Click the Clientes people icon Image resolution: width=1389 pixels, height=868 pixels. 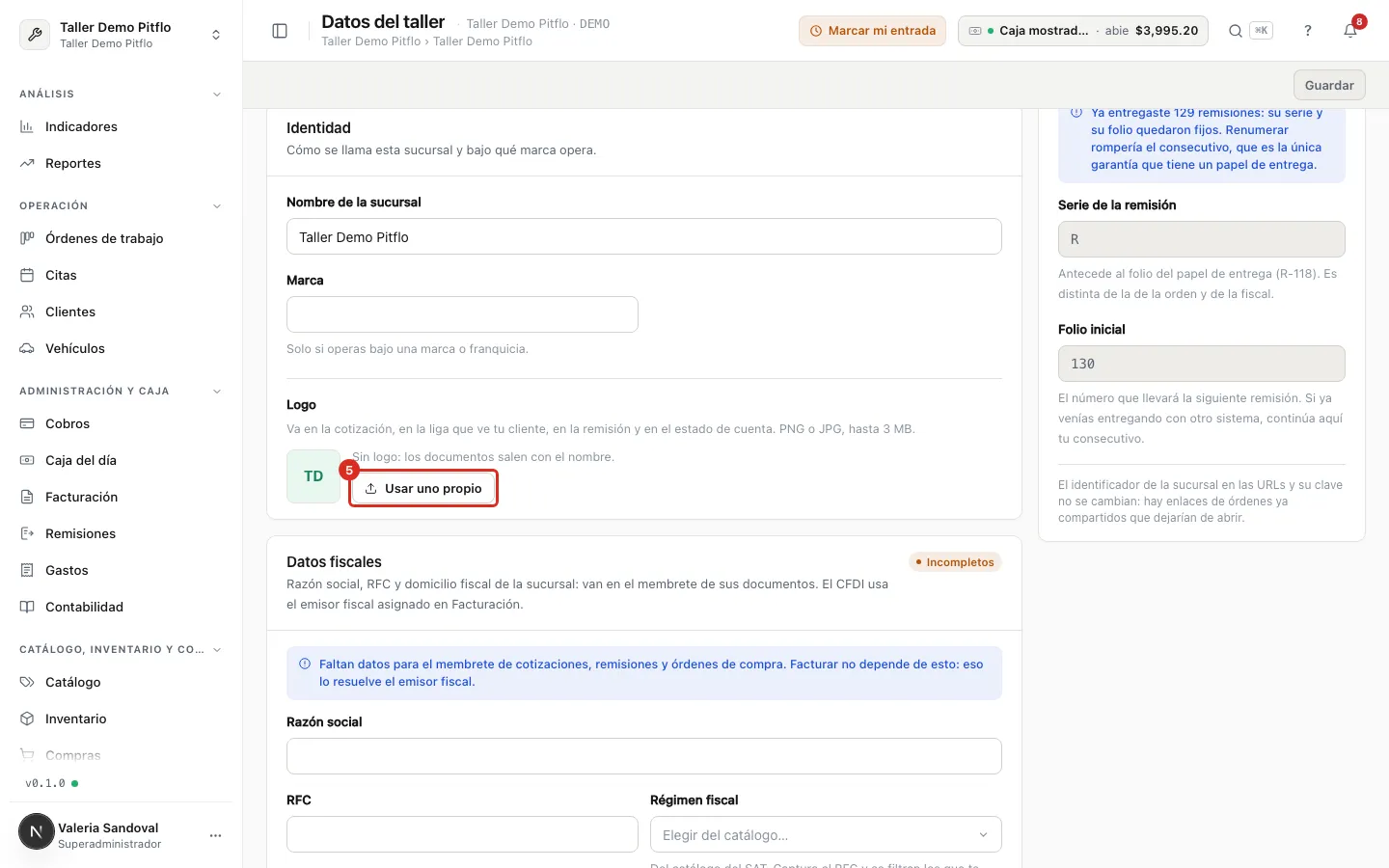pos(27,312)
